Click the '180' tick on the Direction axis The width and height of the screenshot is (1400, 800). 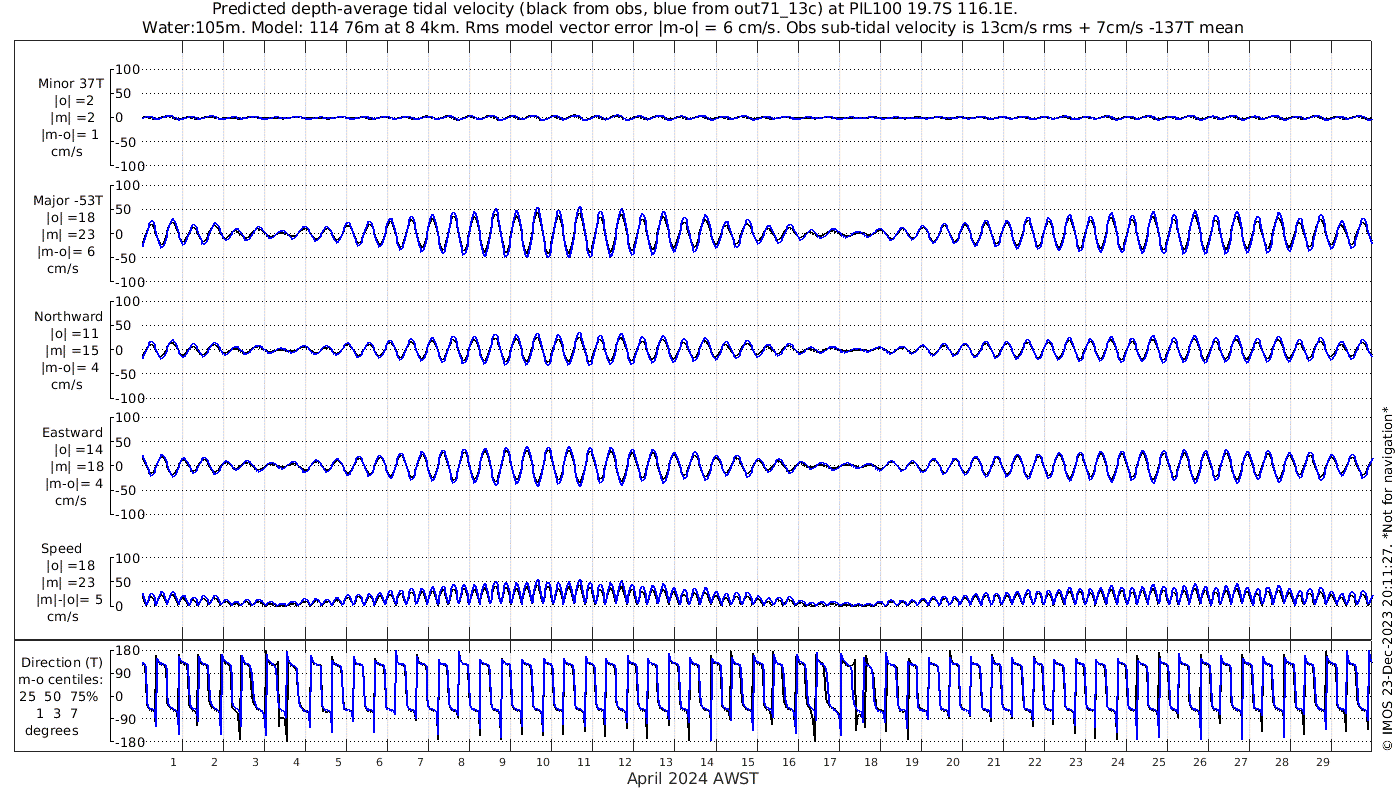[x=126, y=650]
